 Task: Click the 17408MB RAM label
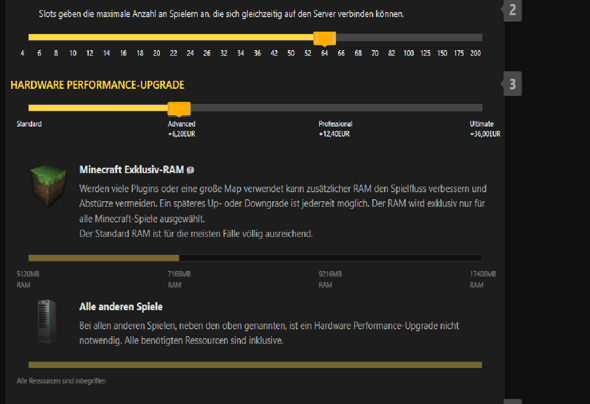click(483, 279)
